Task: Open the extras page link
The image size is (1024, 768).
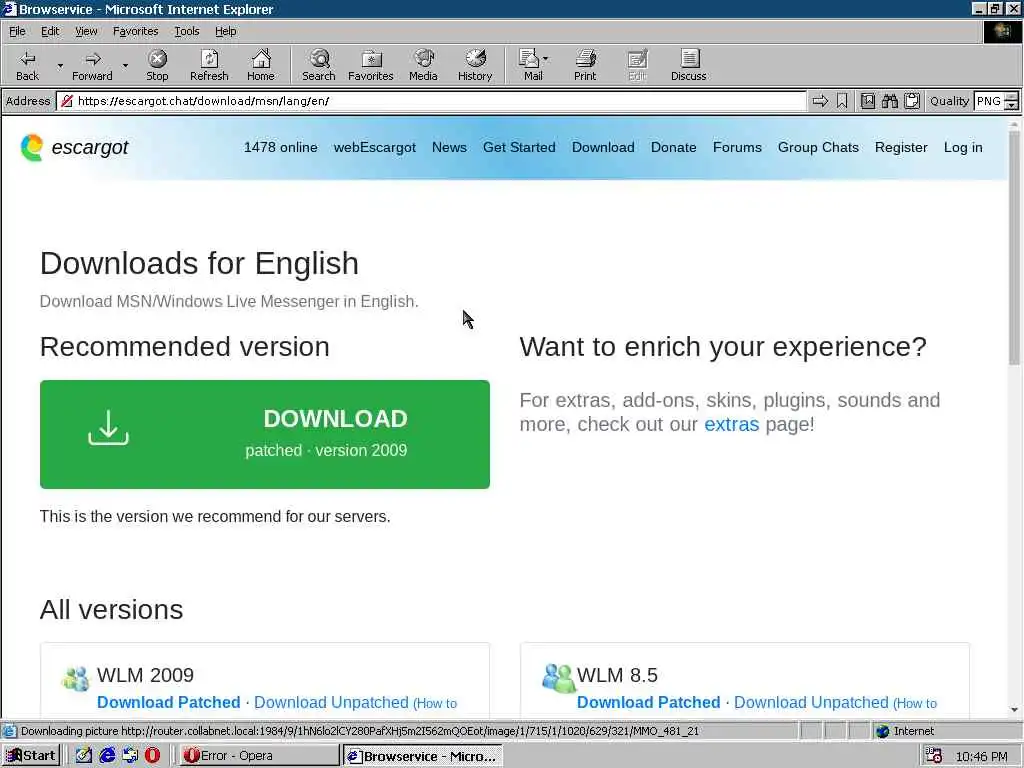Action: point(731,424)
